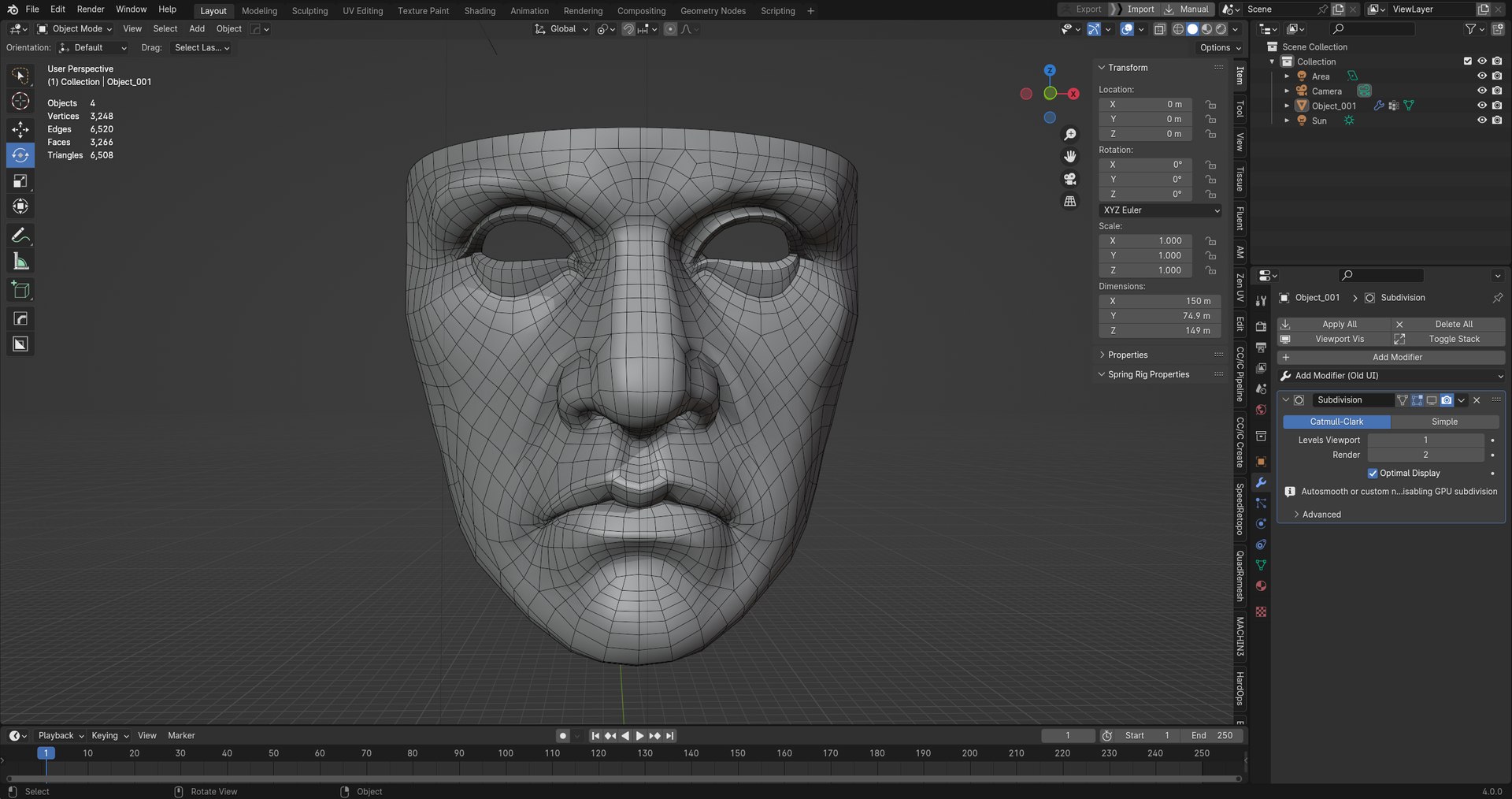Toggle the camera view gizmo
The height and width of the screenshot is (799, 1512).
(1069, 179)
